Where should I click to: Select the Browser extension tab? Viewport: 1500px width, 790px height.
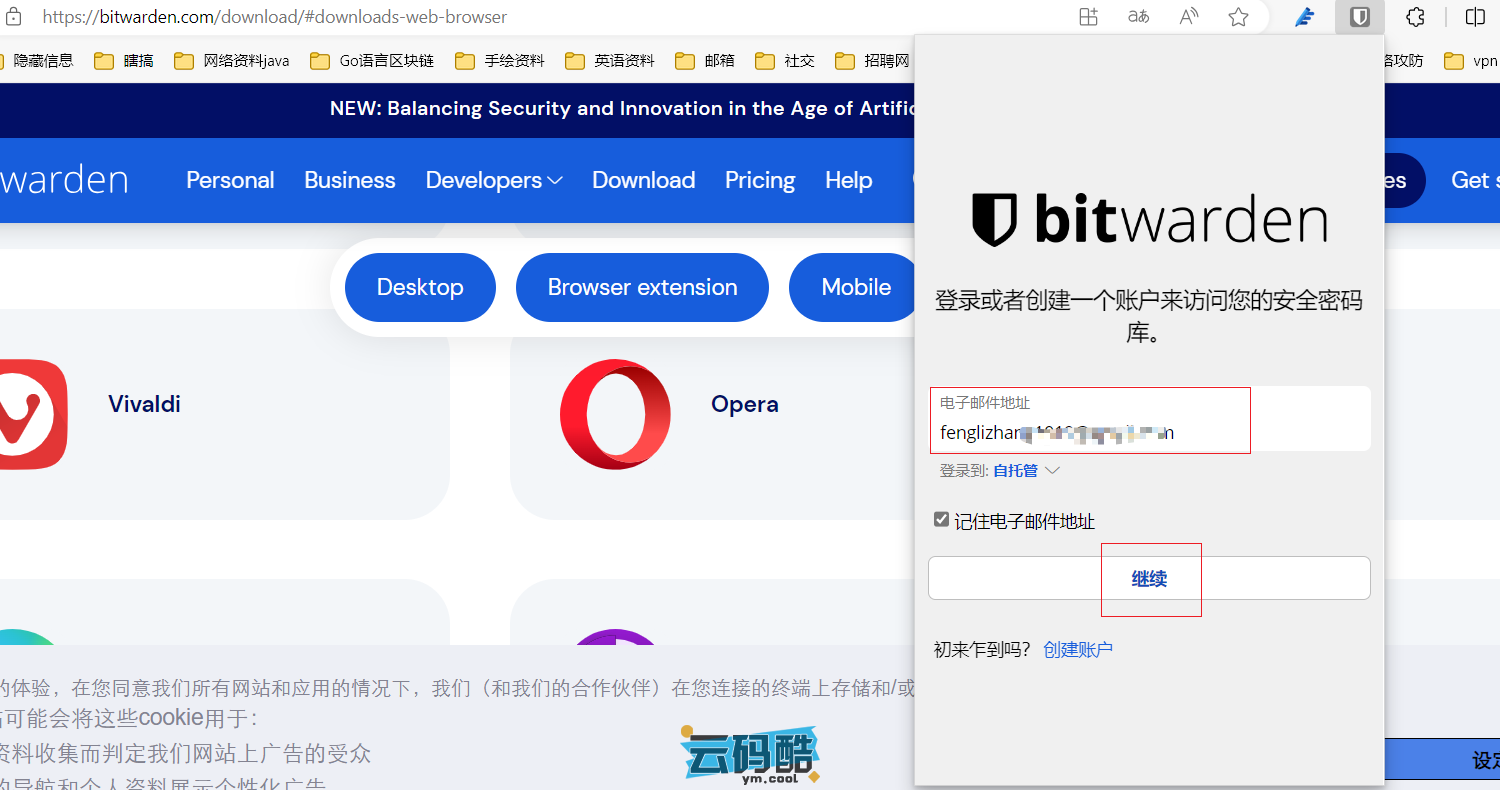coord(642,287)
